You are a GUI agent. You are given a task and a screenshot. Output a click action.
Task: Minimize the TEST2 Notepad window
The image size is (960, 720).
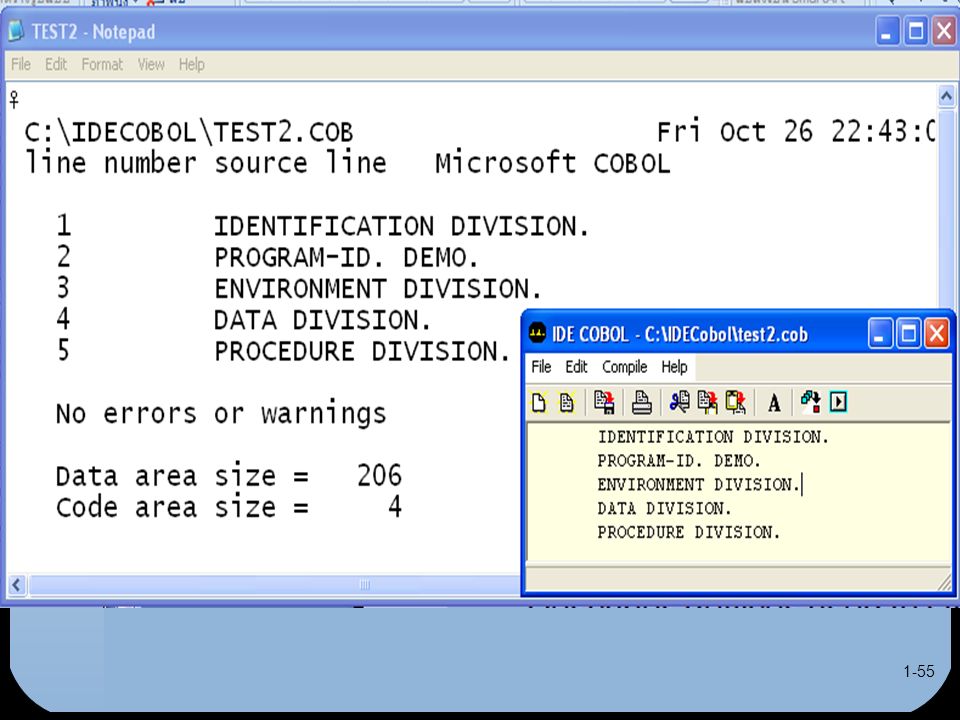[x=887, y=31]
